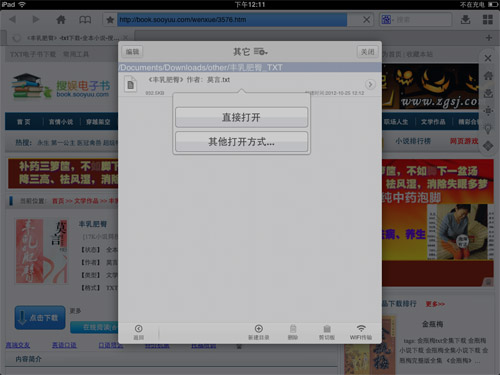Tap the list view icon beside 其它 title

[261, 52]
